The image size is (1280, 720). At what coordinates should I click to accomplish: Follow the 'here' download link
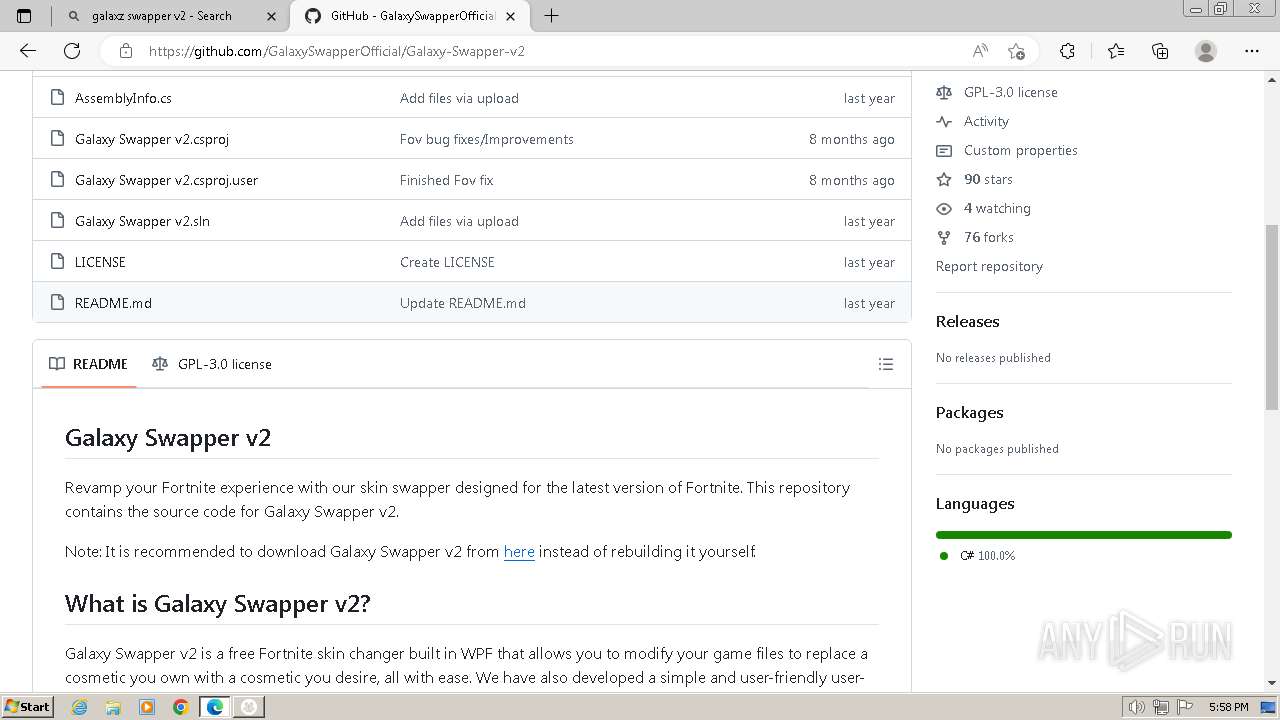(519, 551)
